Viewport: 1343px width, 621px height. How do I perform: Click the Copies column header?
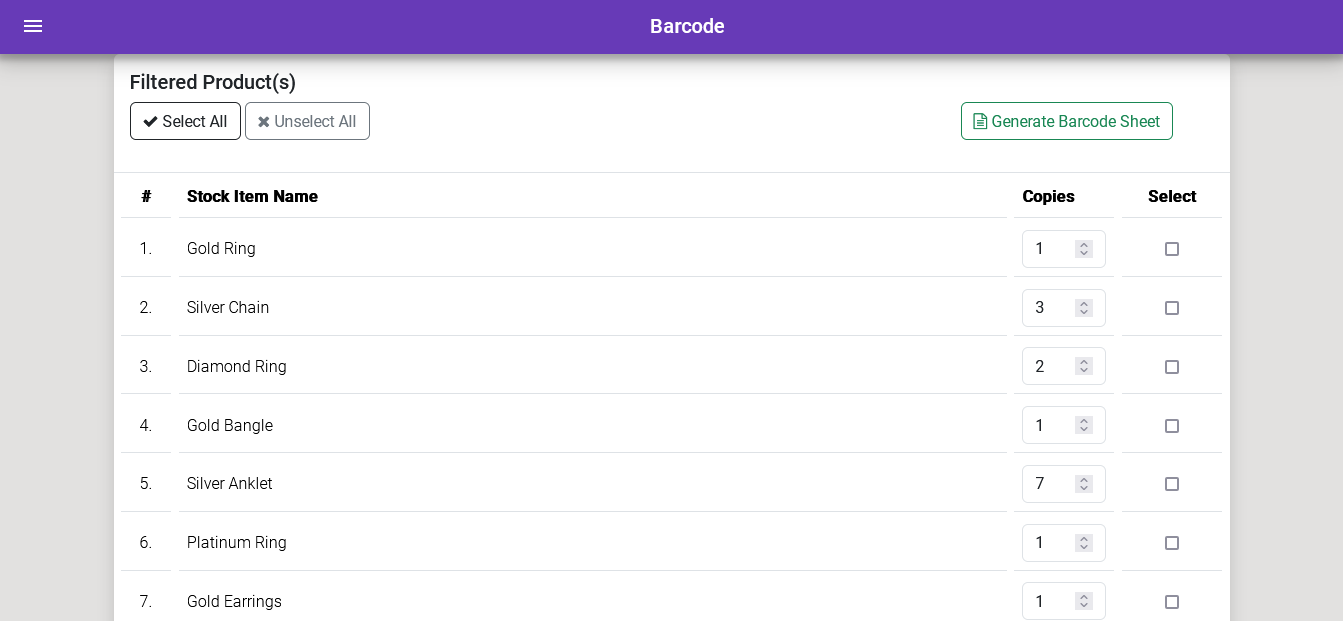1048,196
